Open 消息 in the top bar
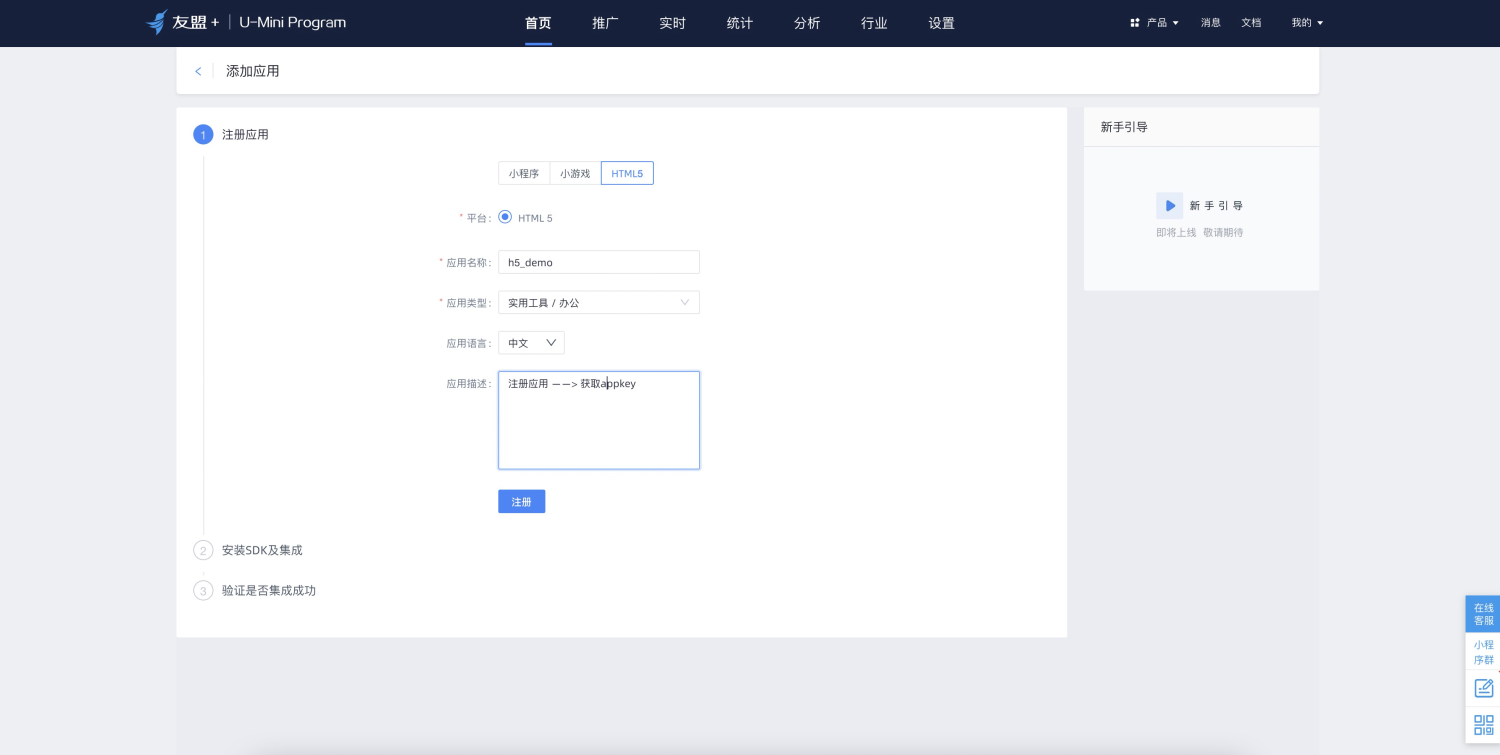1500x755 pixels. click(1211, 22)
